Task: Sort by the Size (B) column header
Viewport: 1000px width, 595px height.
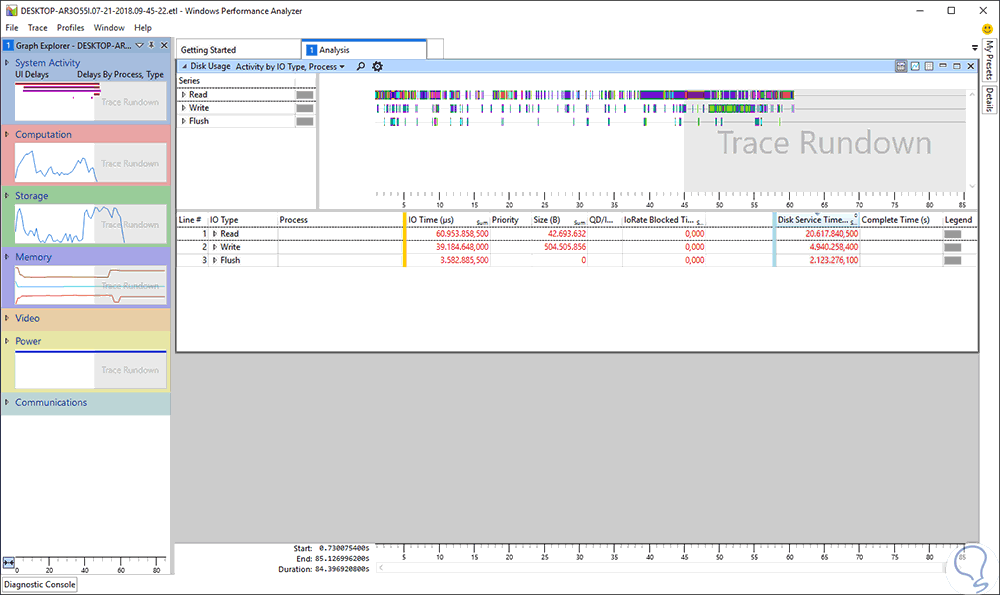Action: 559,219
